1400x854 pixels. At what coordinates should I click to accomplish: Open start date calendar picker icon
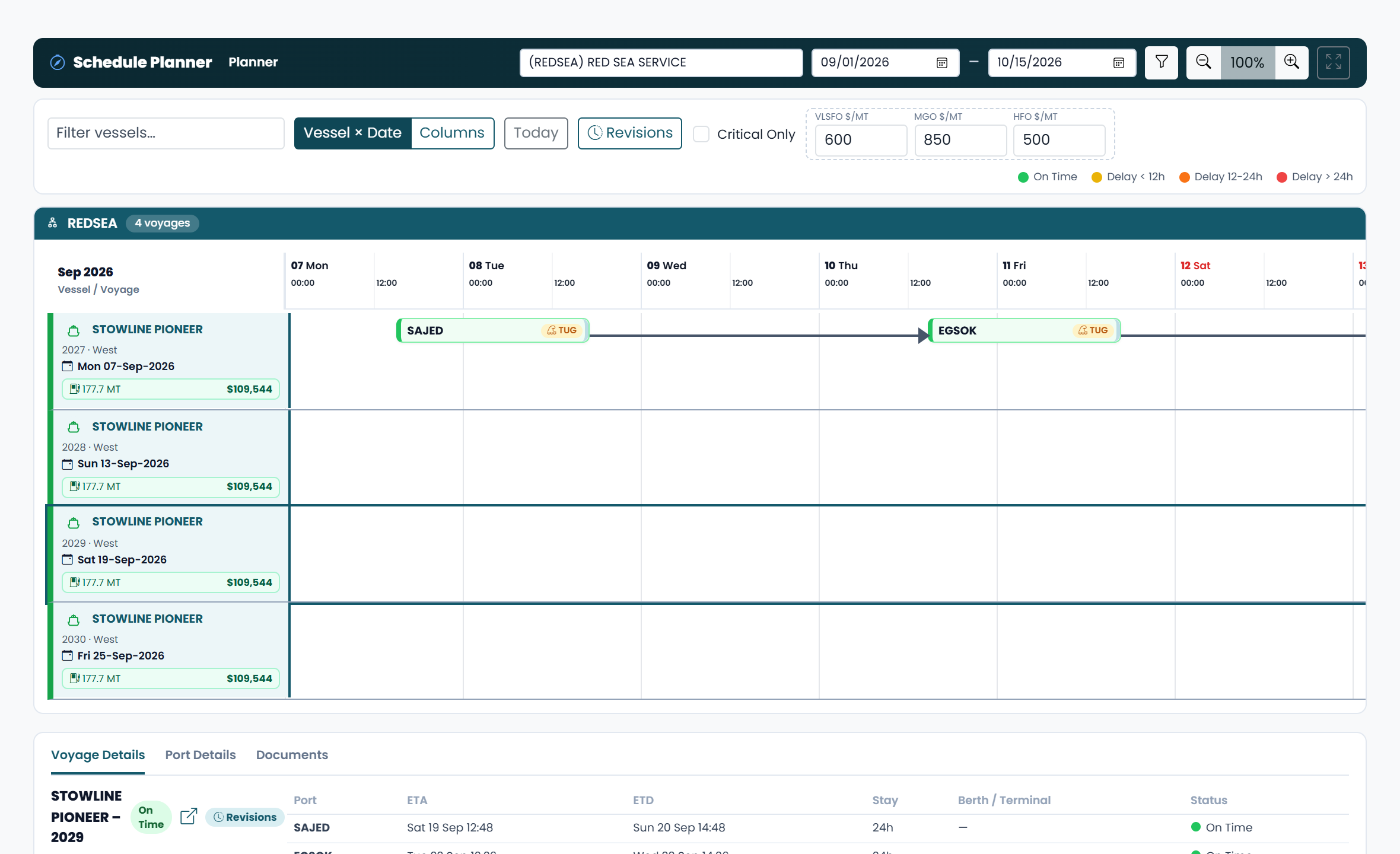click(941, 63)
